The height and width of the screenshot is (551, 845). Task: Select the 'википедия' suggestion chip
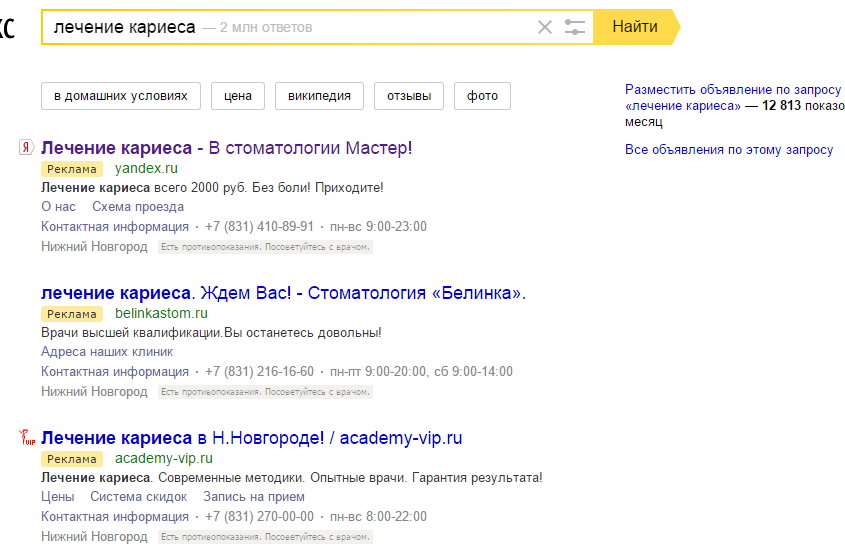(319, 96)
